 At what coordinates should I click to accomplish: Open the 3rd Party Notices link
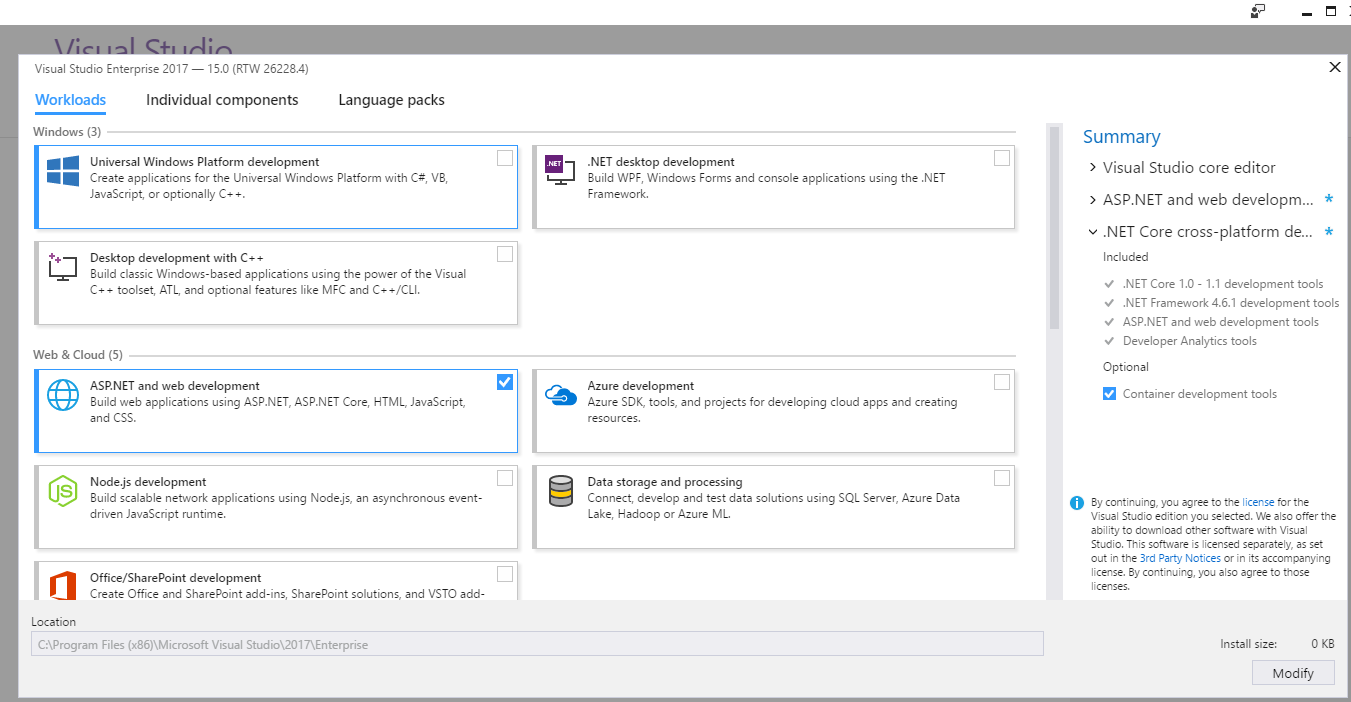tap(1180, 558)
